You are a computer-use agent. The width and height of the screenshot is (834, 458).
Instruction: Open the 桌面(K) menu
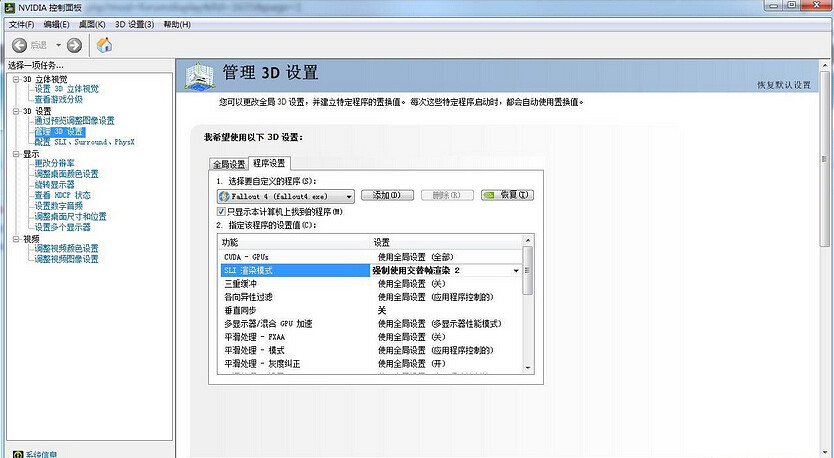92,24
